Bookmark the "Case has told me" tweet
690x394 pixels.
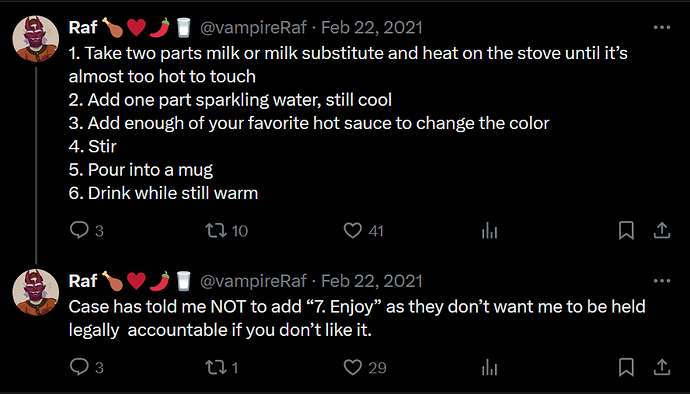tap(626, 367)
